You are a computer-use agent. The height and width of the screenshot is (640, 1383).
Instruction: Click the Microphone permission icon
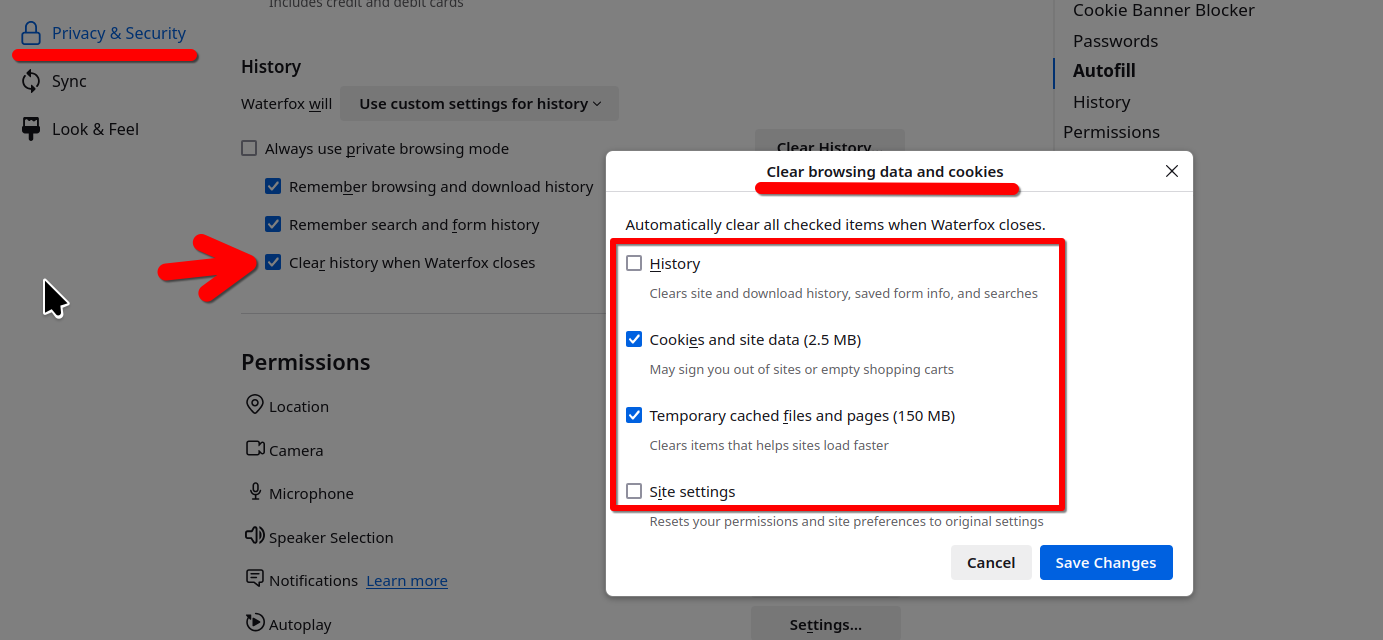[255, 492]
